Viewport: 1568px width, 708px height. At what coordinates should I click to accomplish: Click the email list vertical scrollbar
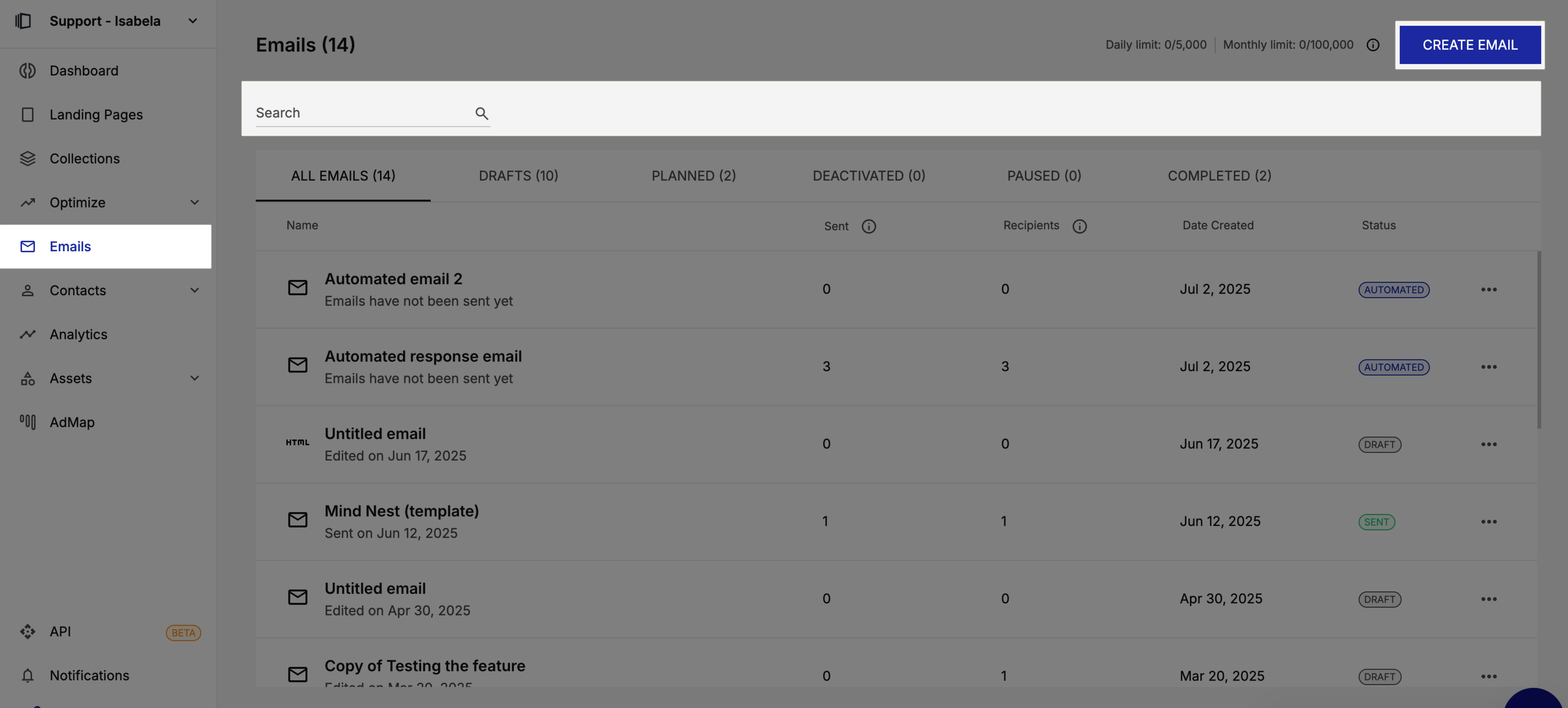1539,339
